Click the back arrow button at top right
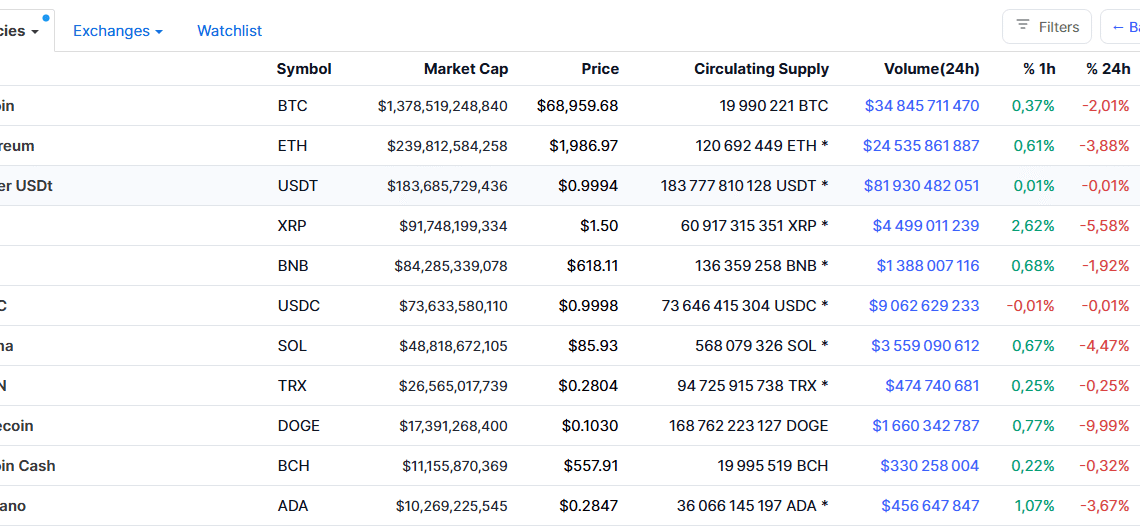Viewport: 1140px width, 527px height. click(1124, 27)
